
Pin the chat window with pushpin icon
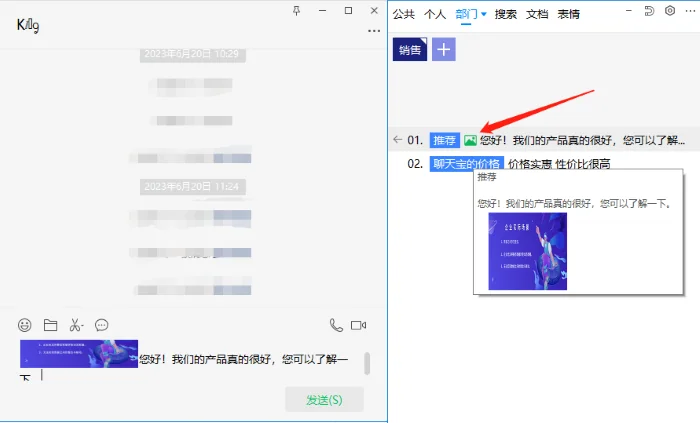[x=296, y=11]
